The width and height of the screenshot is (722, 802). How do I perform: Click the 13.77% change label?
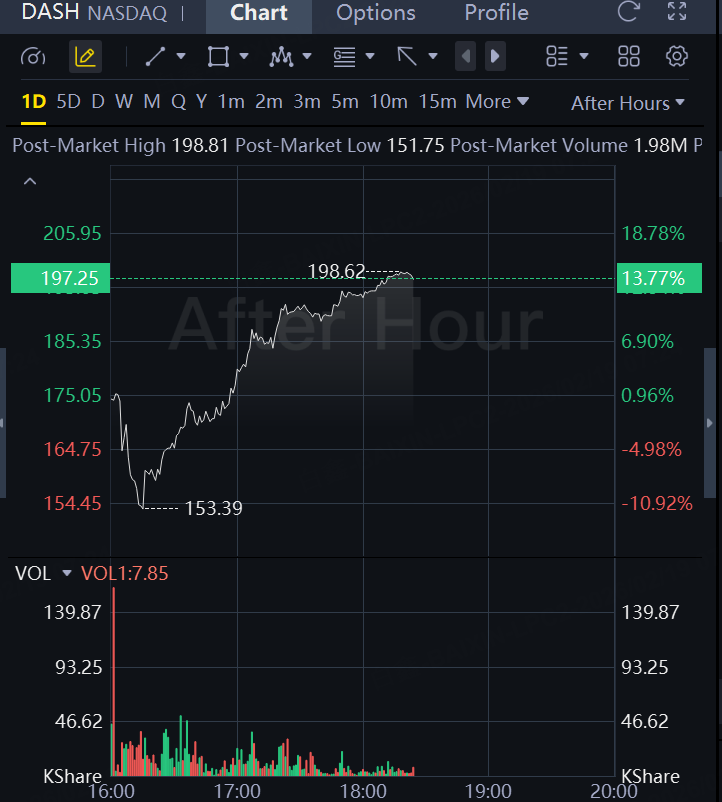pyautogui.click(x=659, y=278)
